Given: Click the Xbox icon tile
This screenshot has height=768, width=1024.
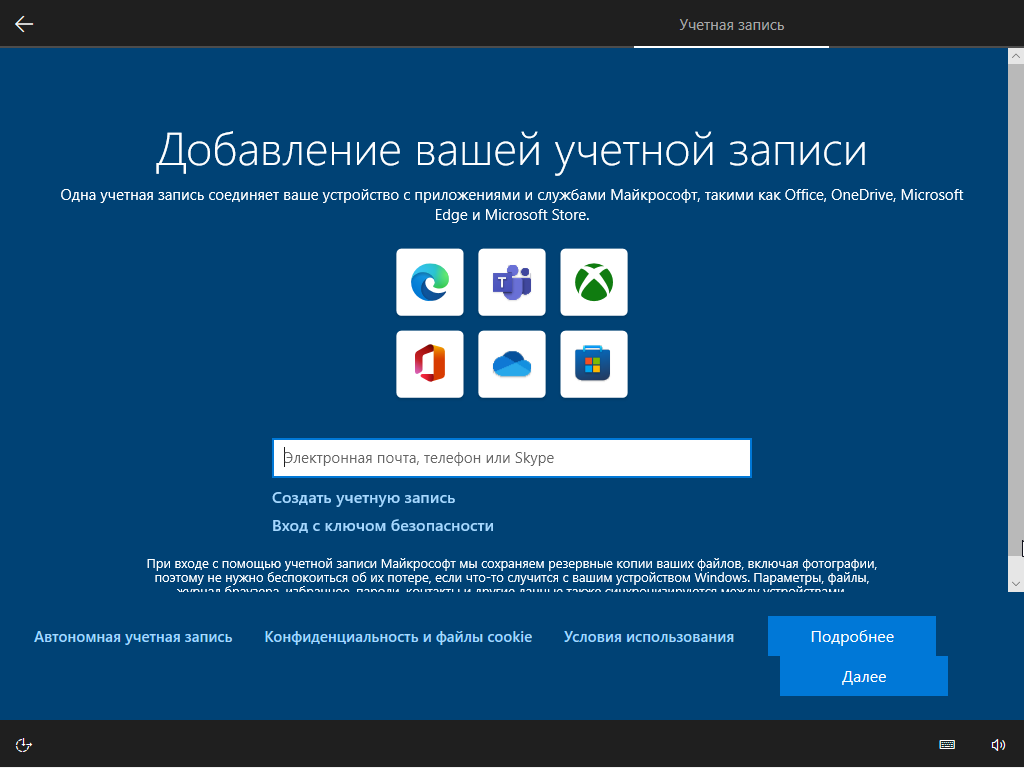Looking at the screenshot, I should 594,282.
